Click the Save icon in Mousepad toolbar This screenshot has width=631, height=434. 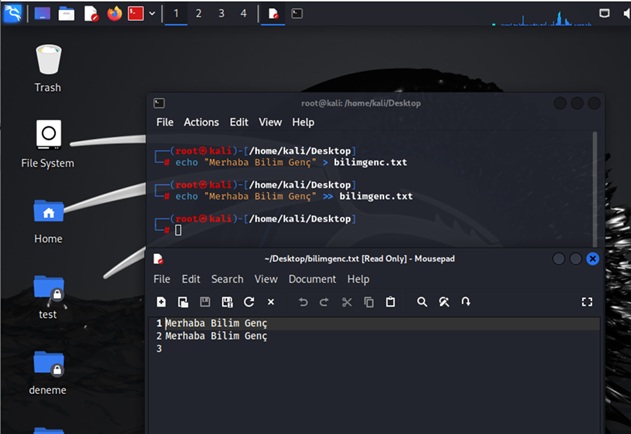[205, 302]
